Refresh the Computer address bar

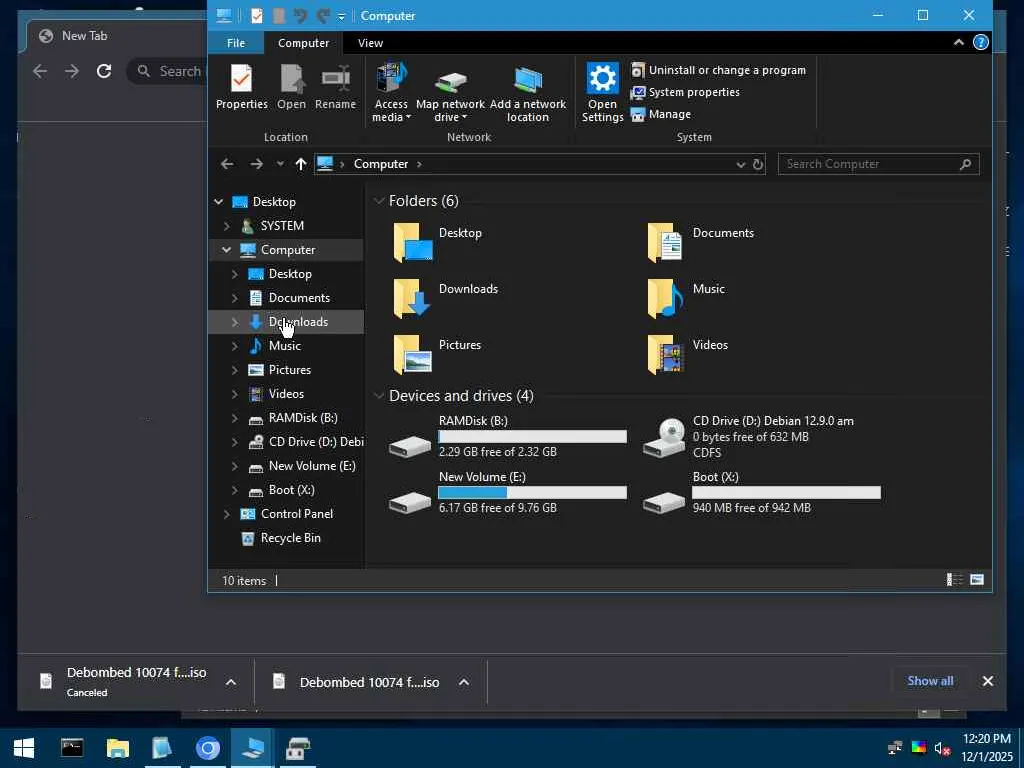point(758,164)
